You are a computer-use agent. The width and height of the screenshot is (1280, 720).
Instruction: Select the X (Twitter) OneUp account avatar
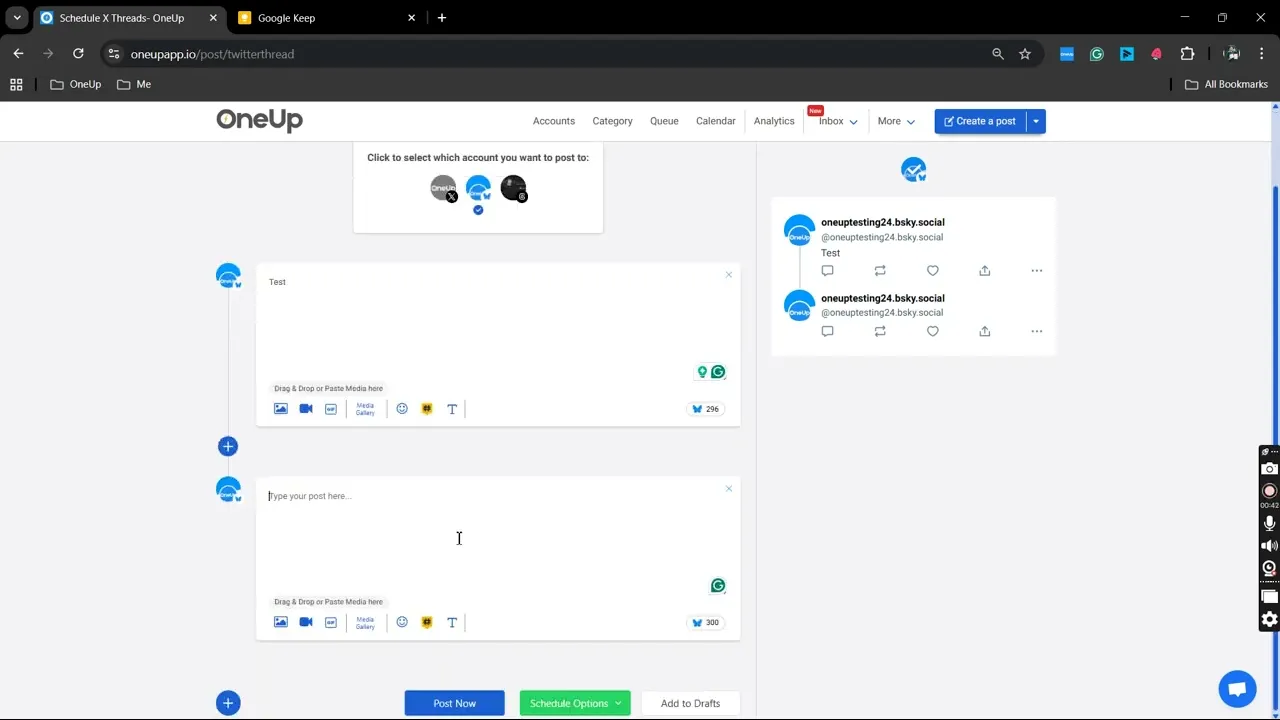tap(443, 188)
